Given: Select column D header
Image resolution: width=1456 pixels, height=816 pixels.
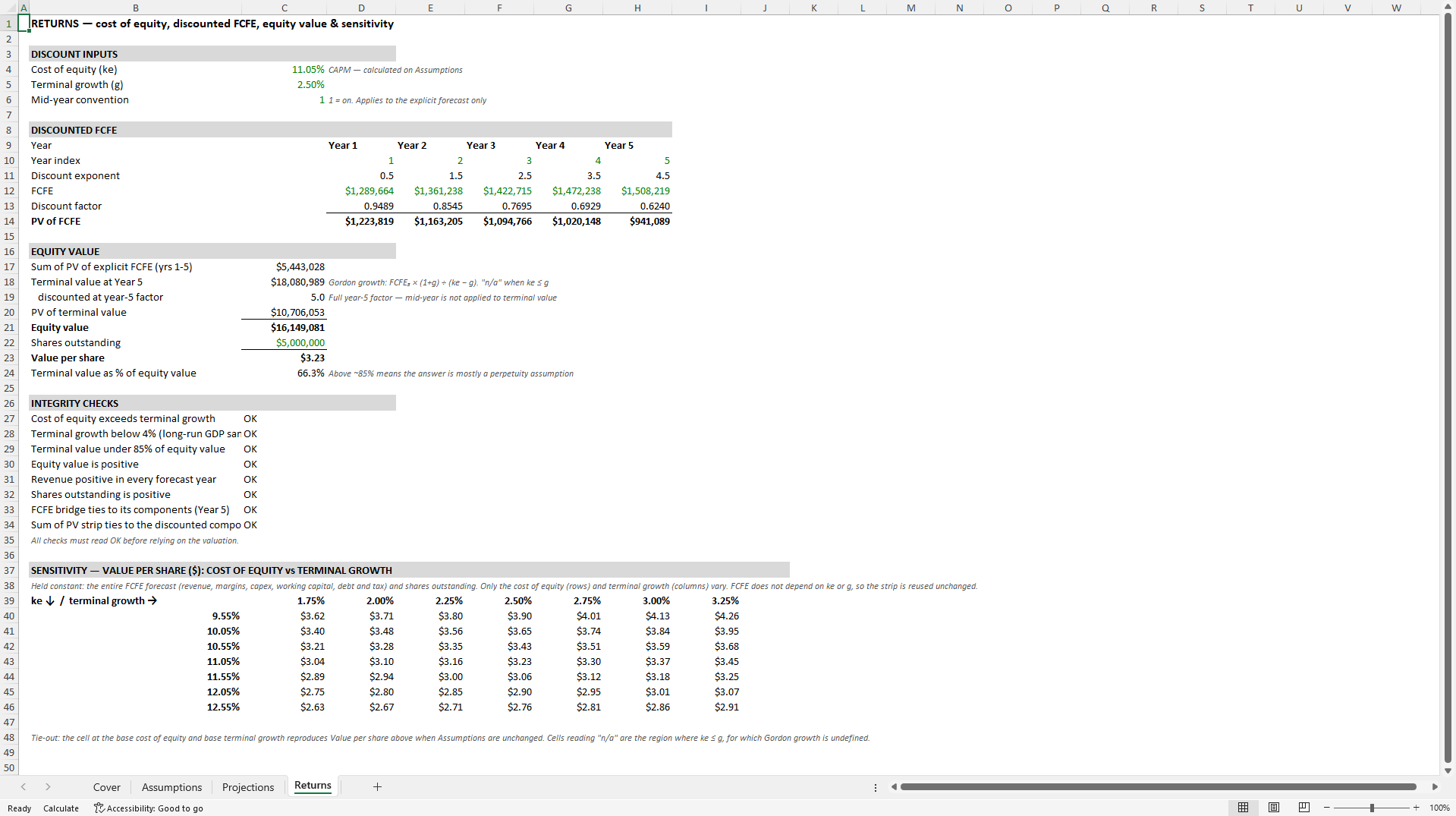Looking at the screenshot, I should [x=361, y=8].
